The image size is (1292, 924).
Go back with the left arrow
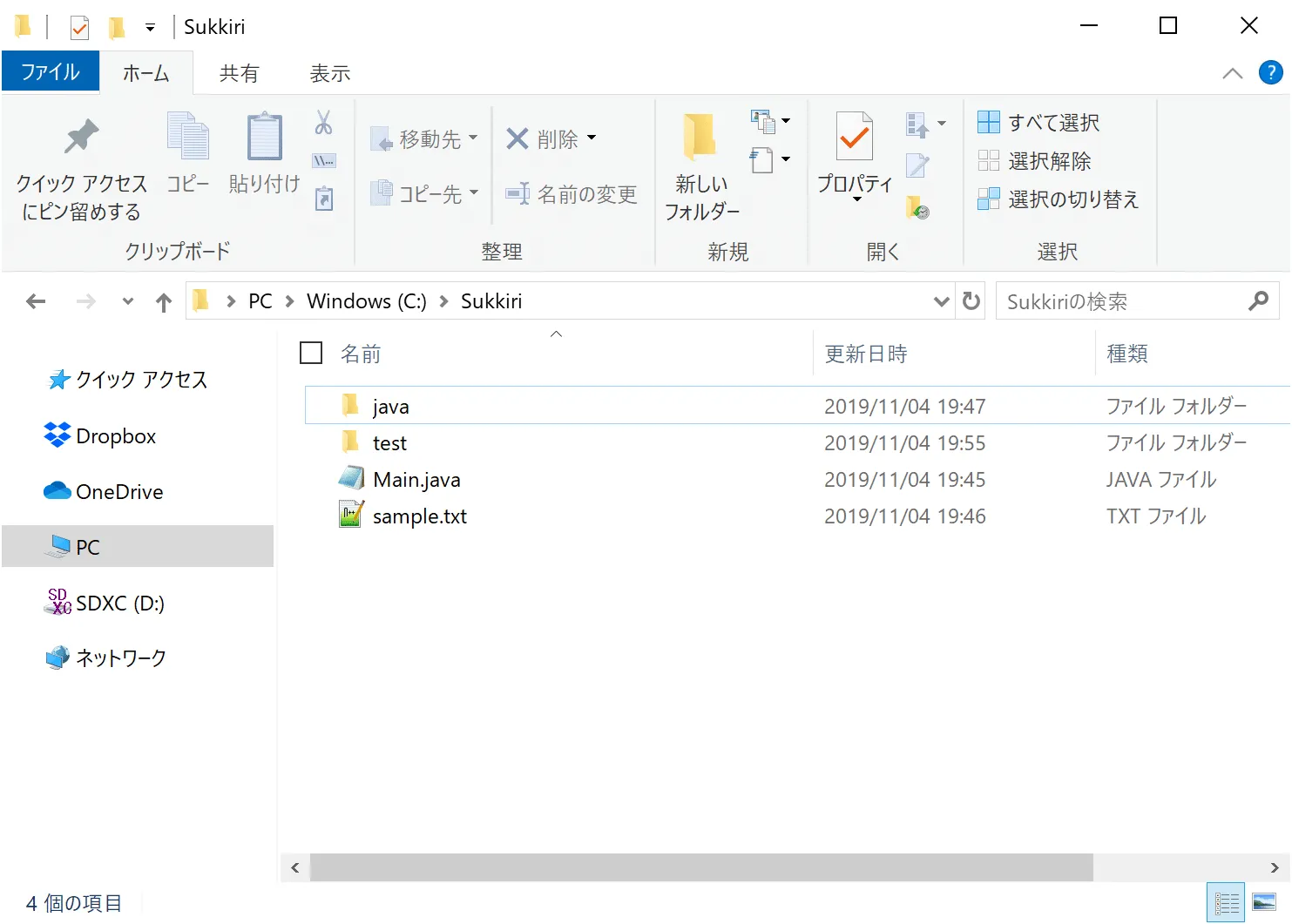[x=36, y=301]
